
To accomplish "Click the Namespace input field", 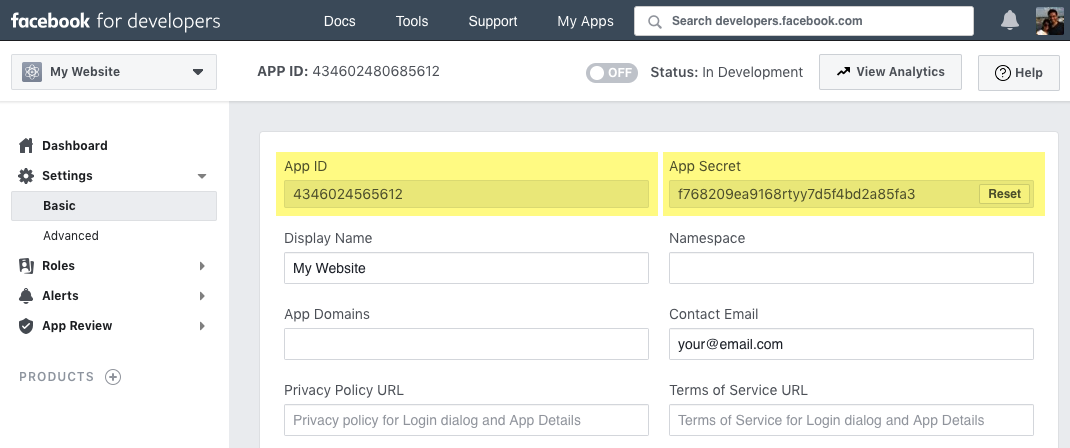I will point(852,268).
